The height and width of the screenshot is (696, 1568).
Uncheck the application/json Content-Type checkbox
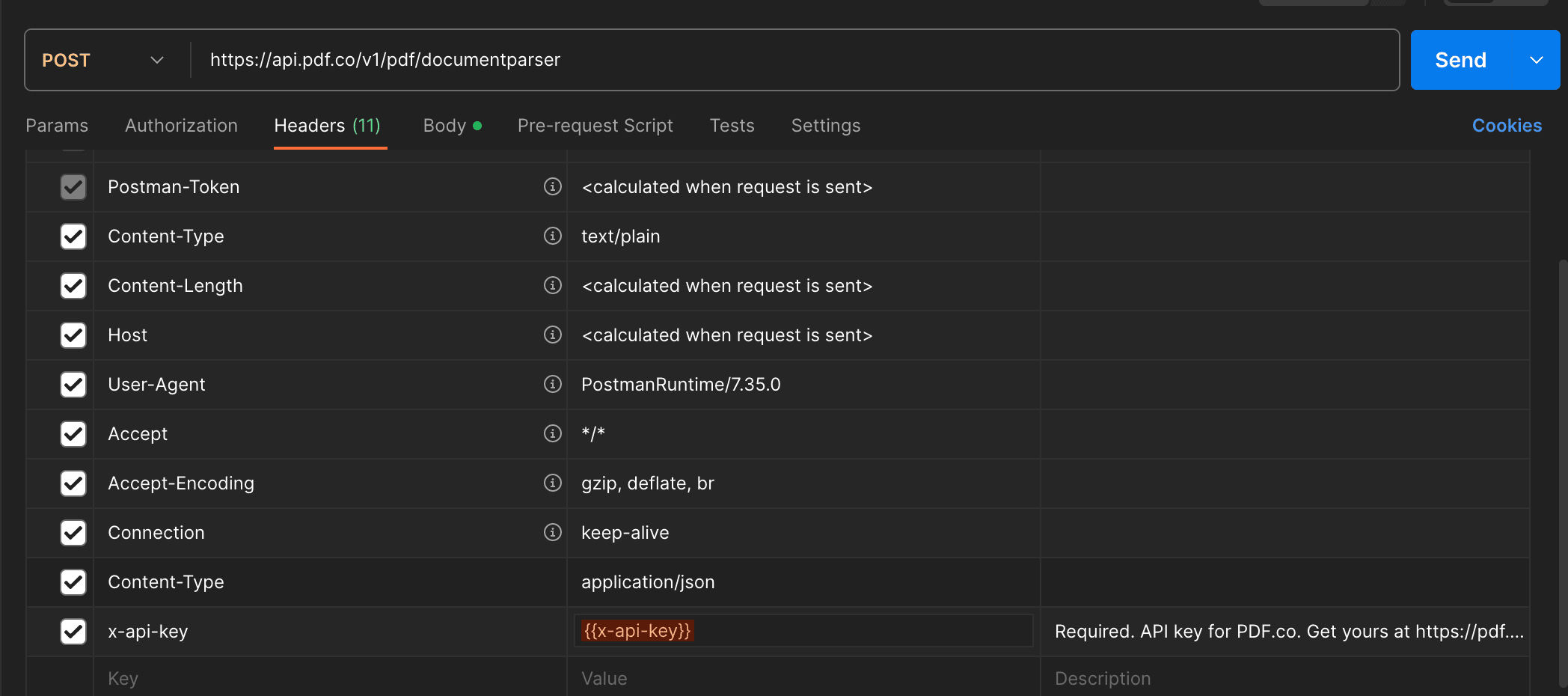[73, 581]
